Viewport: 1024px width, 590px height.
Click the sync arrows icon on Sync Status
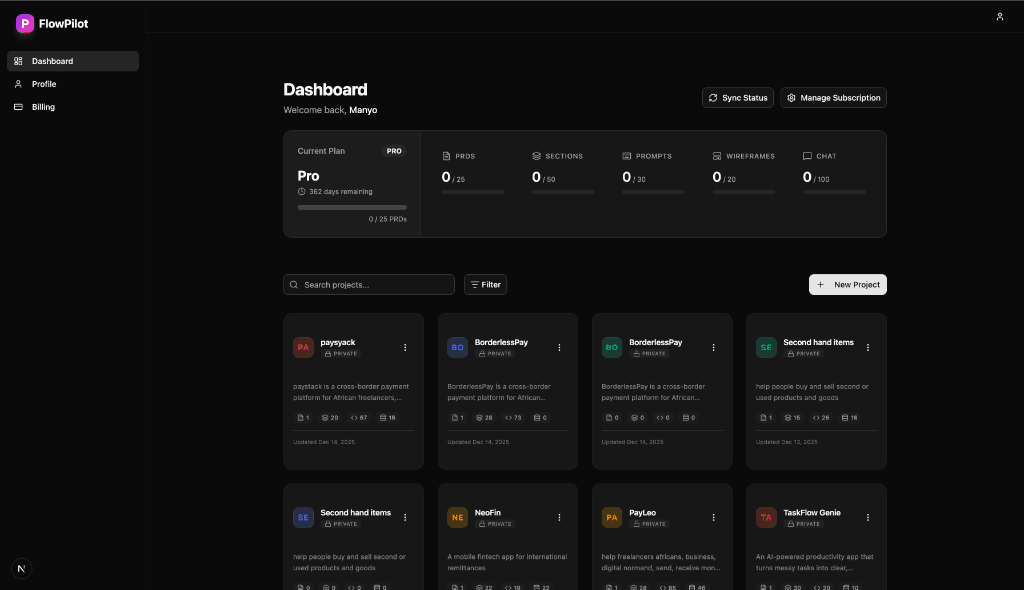tap(714, 97)
